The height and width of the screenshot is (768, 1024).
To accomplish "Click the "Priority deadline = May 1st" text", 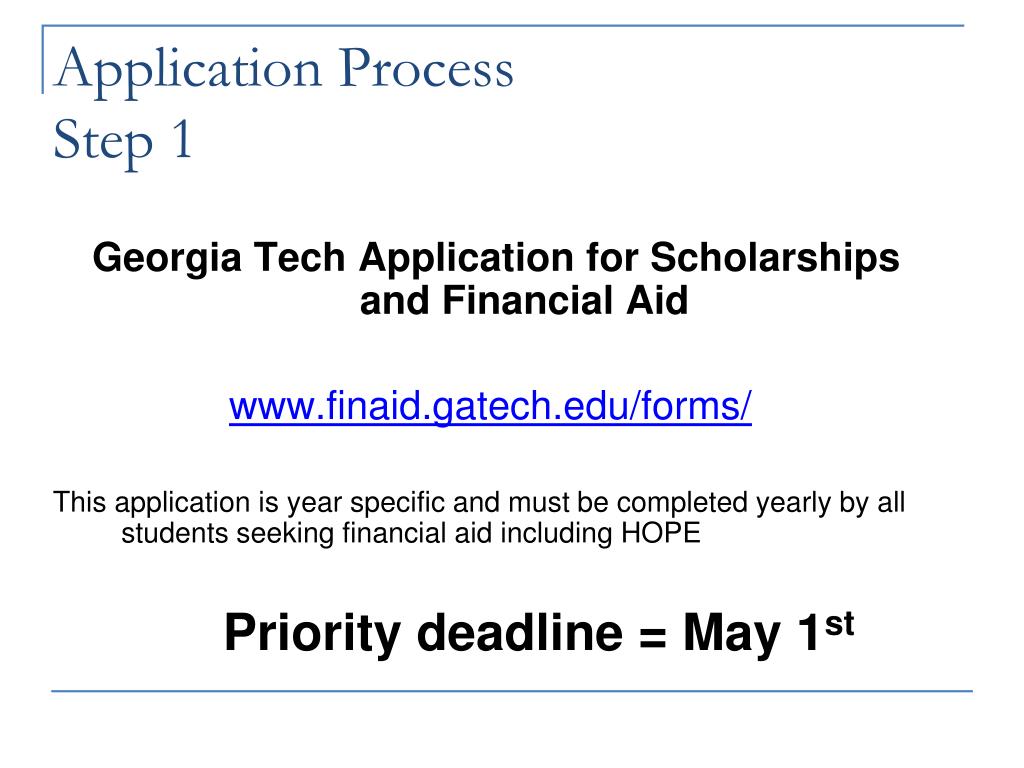I will (539, 633).
